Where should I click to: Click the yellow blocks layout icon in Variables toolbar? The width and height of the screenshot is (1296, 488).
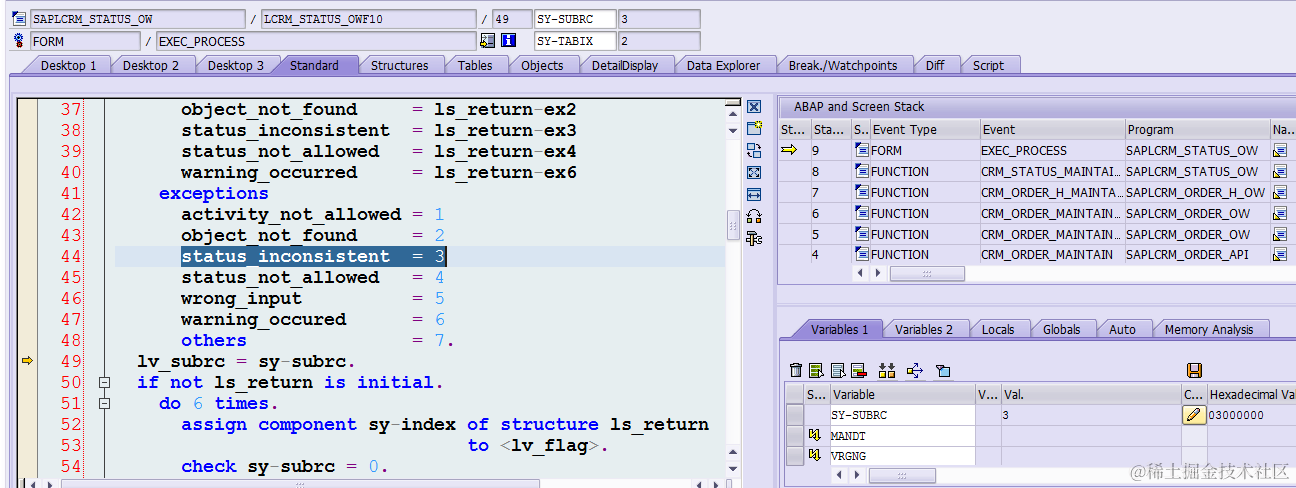click(x=887, y=371)
